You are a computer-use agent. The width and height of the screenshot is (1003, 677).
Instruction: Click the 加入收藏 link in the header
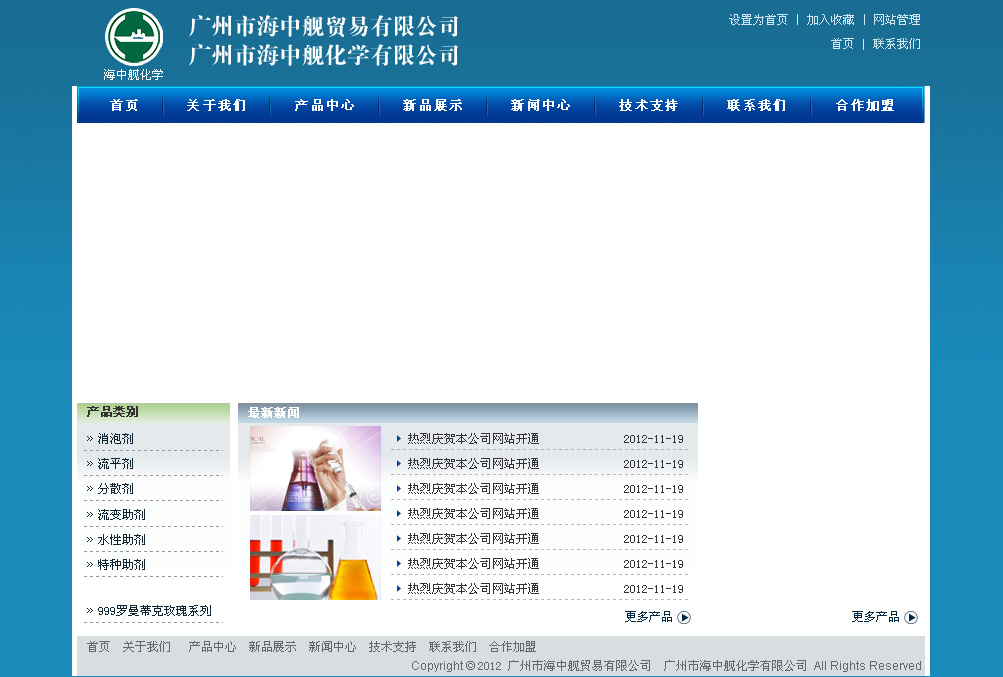(830, 20)
